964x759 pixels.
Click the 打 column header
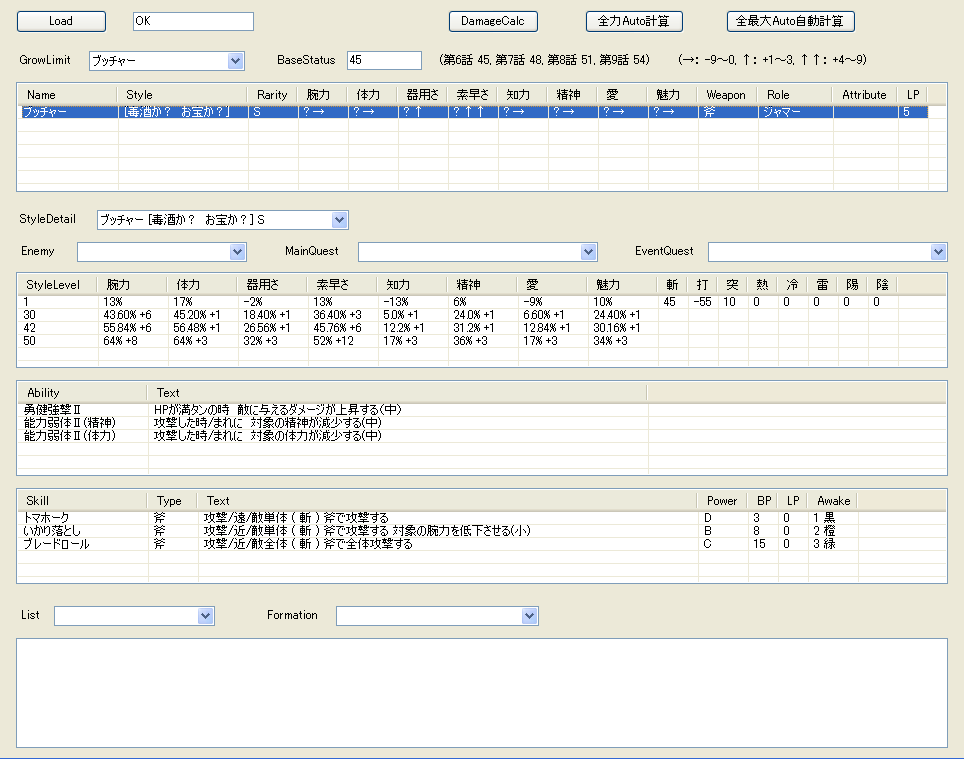[703, 285]
